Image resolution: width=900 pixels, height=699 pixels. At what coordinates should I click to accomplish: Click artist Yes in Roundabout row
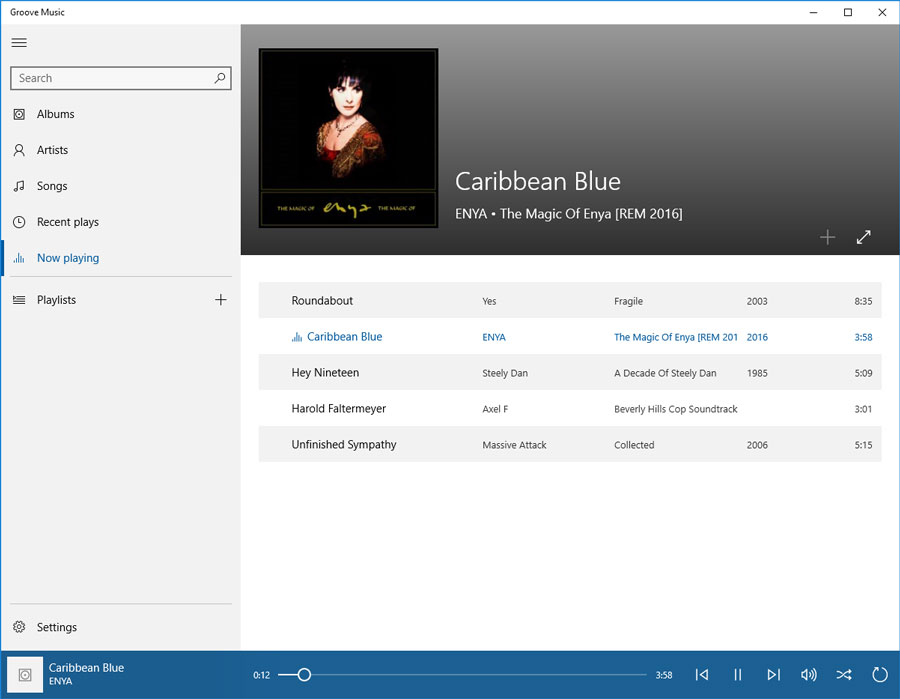[x=489, y=301]
